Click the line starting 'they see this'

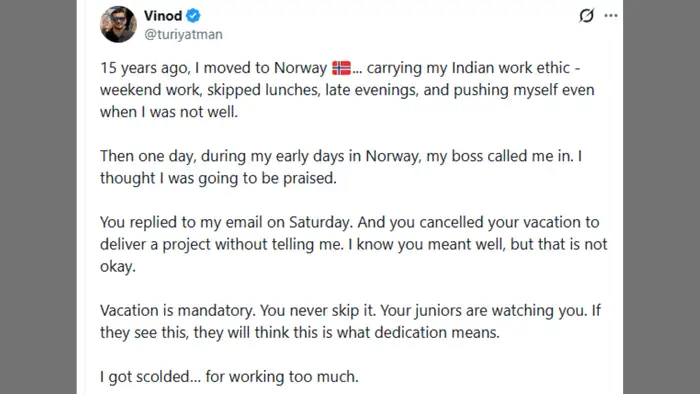(x=300, y=332)
